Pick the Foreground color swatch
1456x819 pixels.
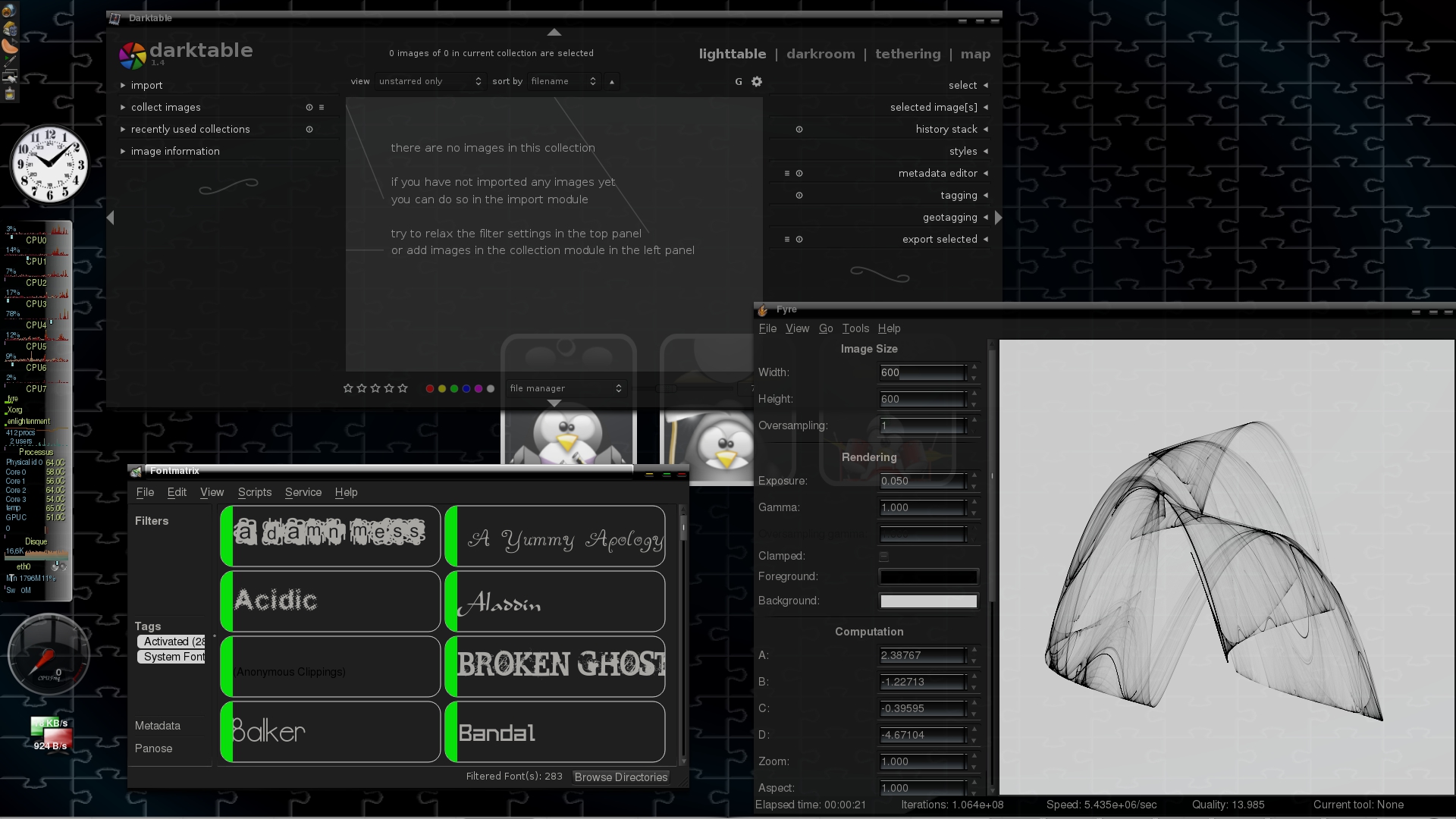[x=928, y=577]
